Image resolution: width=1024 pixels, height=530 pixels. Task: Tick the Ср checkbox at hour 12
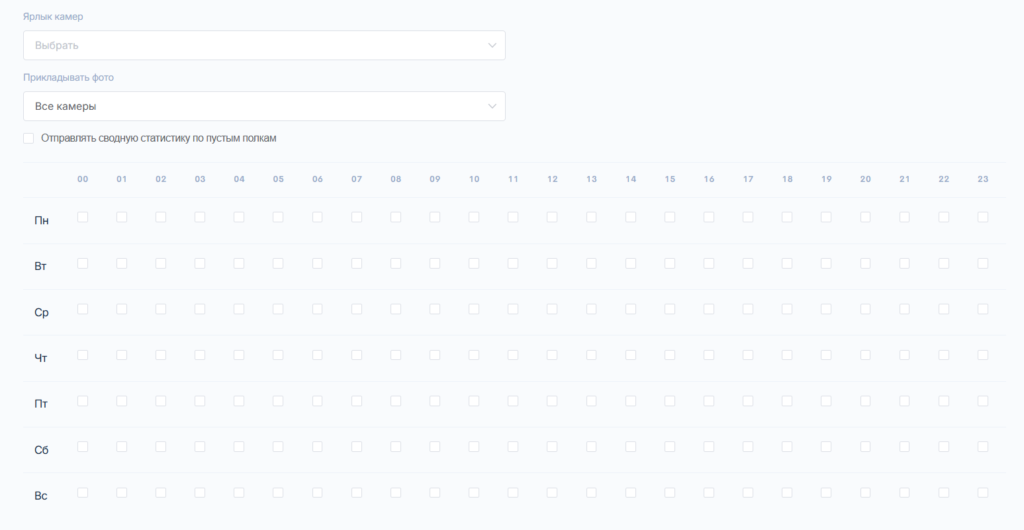click(552, 309)
